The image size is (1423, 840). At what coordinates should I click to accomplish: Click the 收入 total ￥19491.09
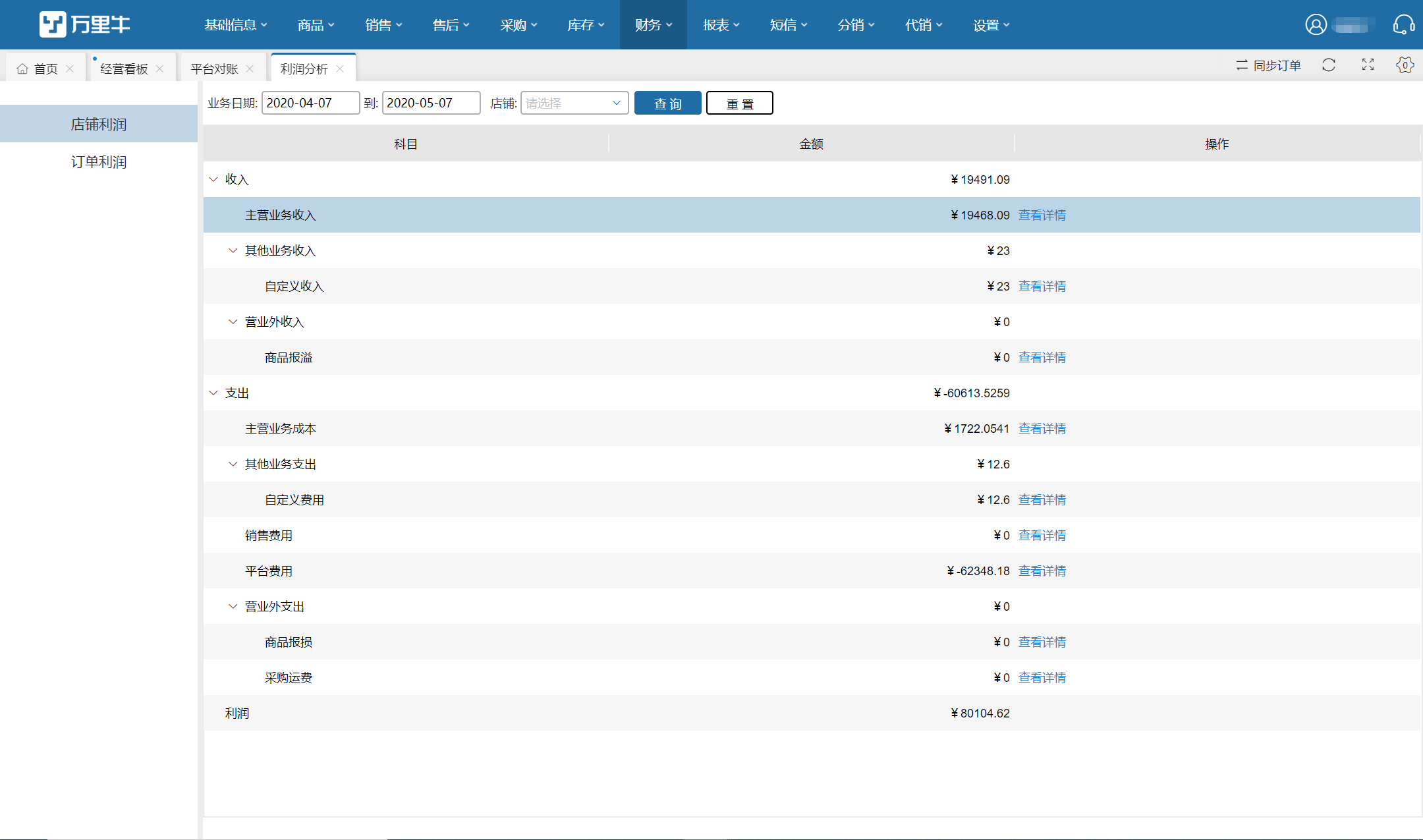pos(980,179)
